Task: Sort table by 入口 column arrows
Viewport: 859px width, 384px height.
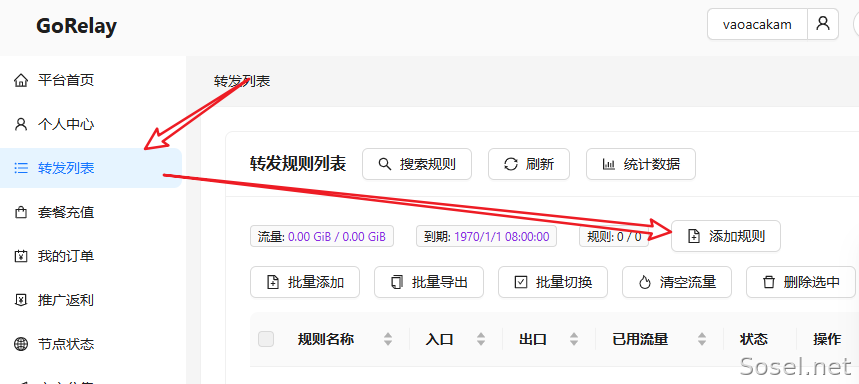Action: pos(480,339)
